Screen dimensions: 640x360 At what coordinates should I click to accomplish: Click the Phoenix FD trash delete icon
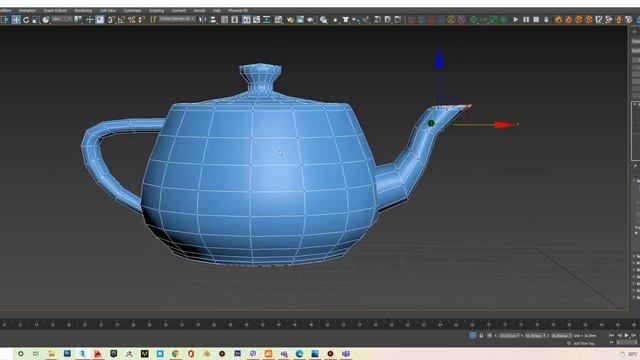[546, 20]
